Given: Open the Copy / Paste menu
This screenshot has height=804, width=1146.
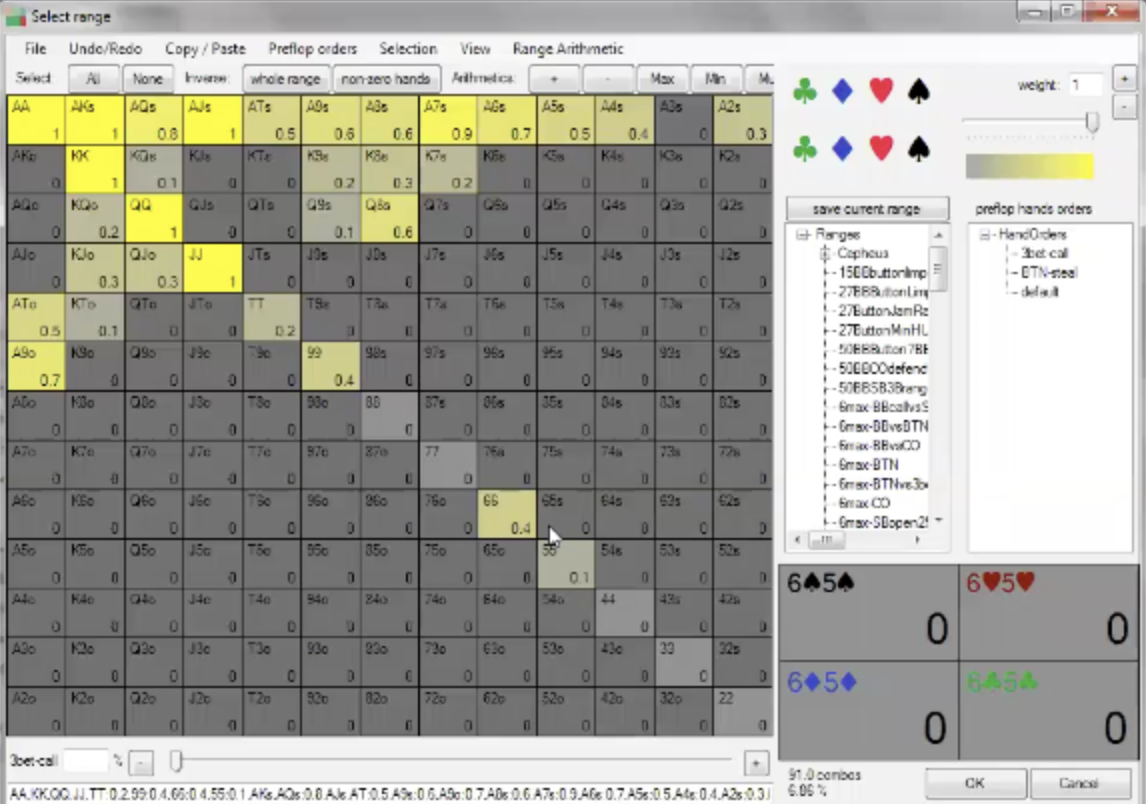Looking at the screenshot, I should (205, 49).
